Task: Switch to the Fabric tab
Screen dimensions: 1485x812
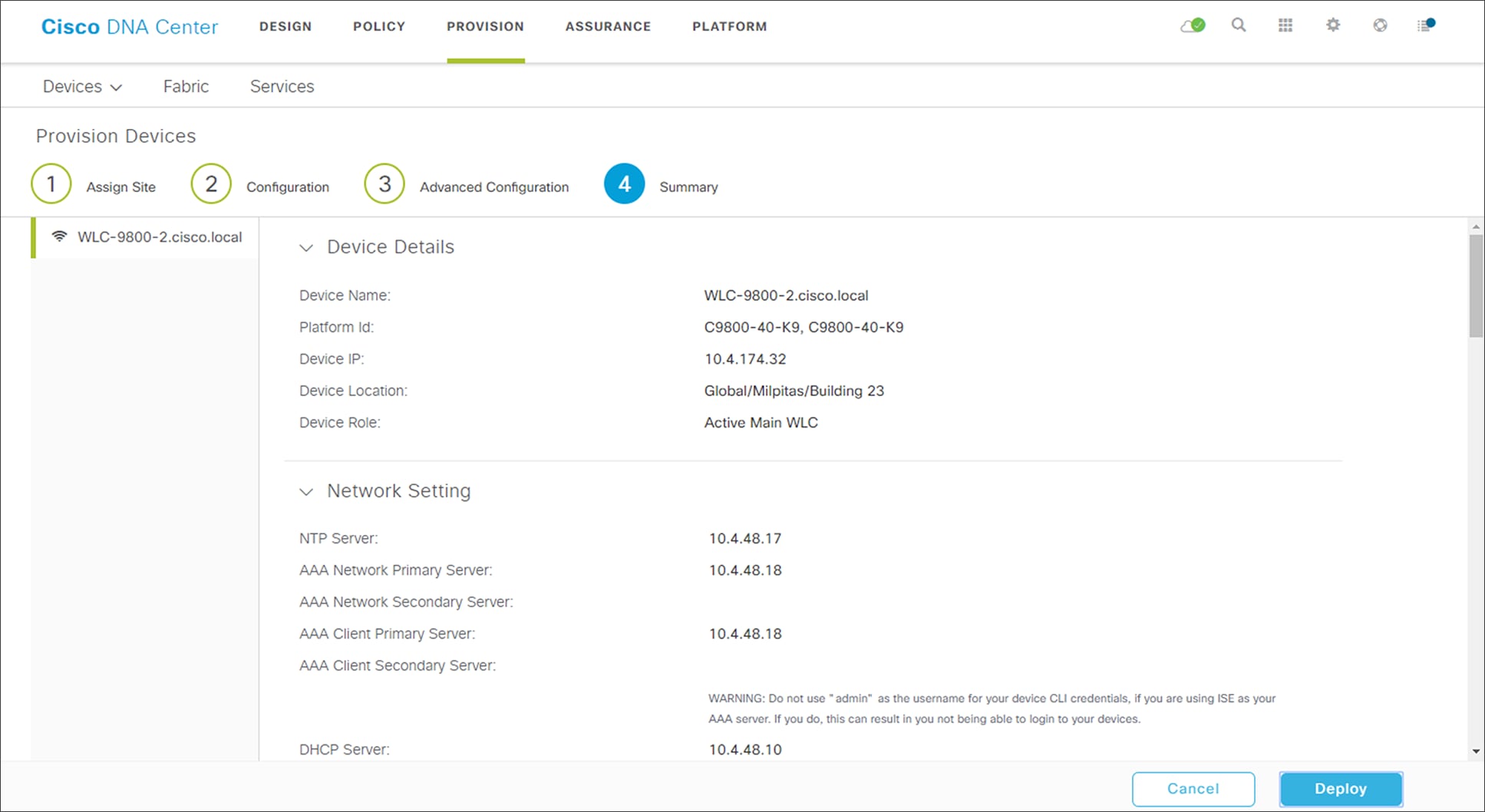Action: pyautogui.click(x=186, y=87)
